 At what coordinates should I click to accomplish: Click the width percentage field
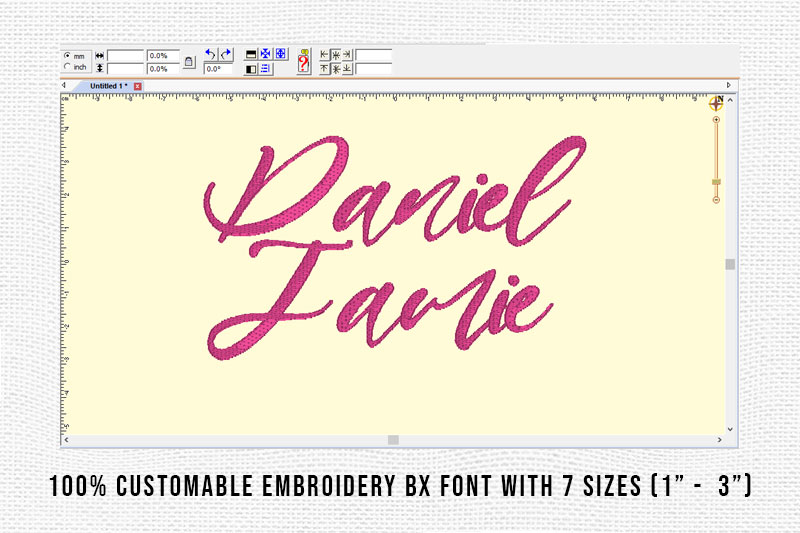coord(163,56)
